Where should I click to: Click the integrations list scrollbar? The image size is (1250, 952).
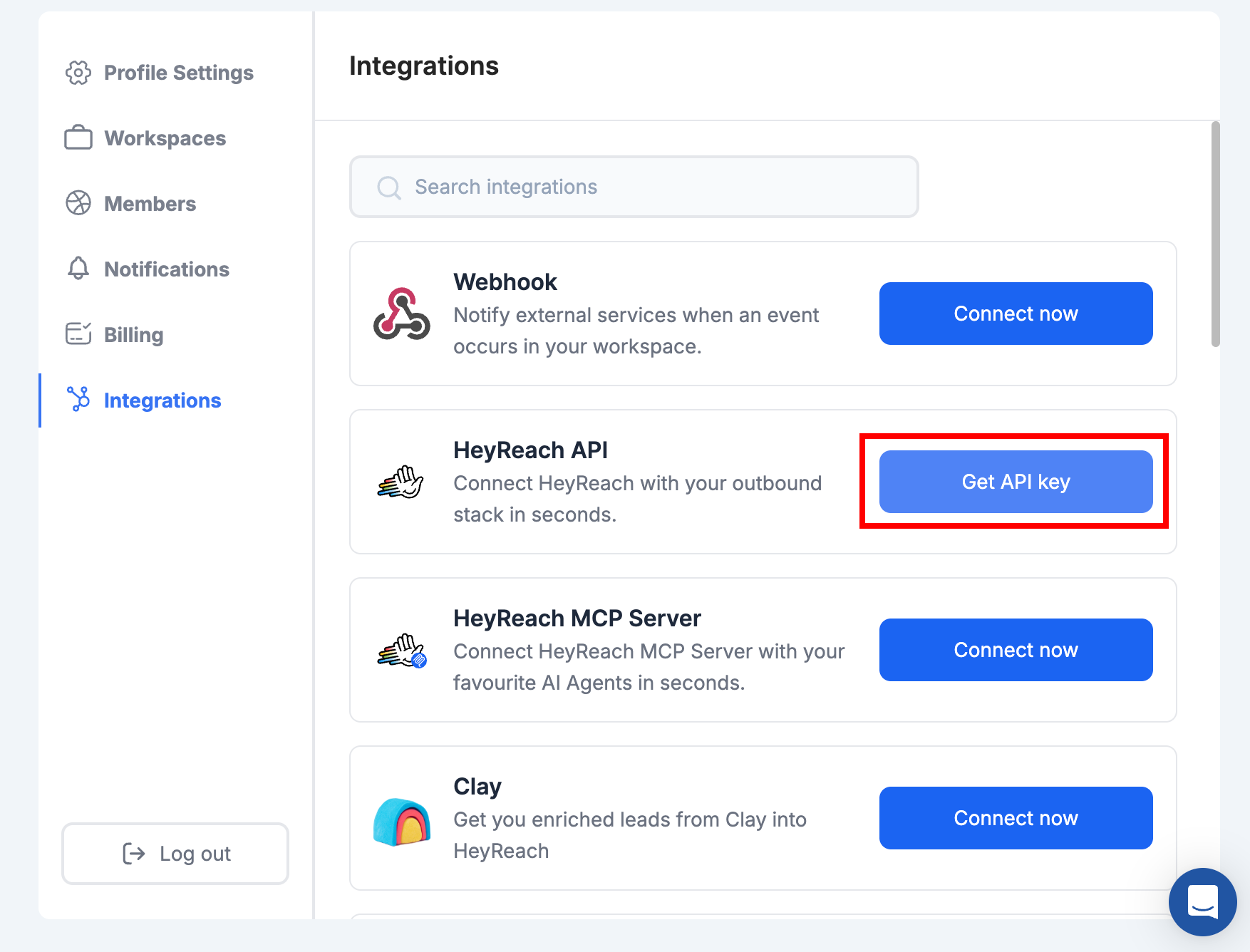tap(1216, 234)
